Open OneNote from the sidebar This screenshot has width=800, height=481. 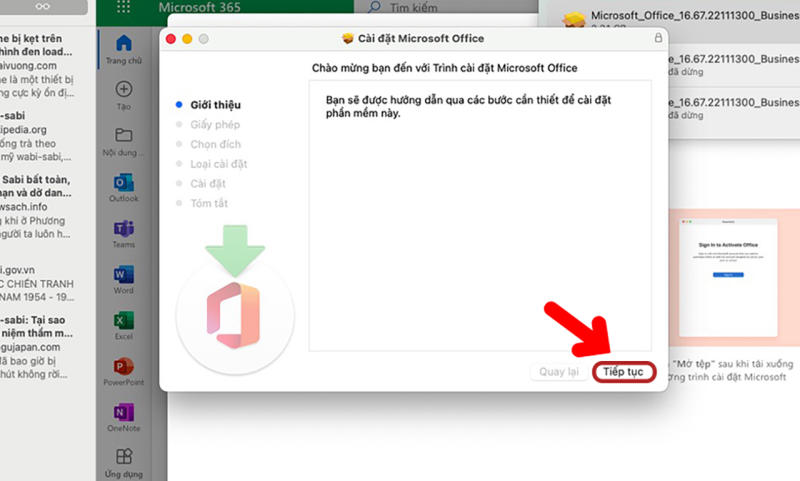124,413
